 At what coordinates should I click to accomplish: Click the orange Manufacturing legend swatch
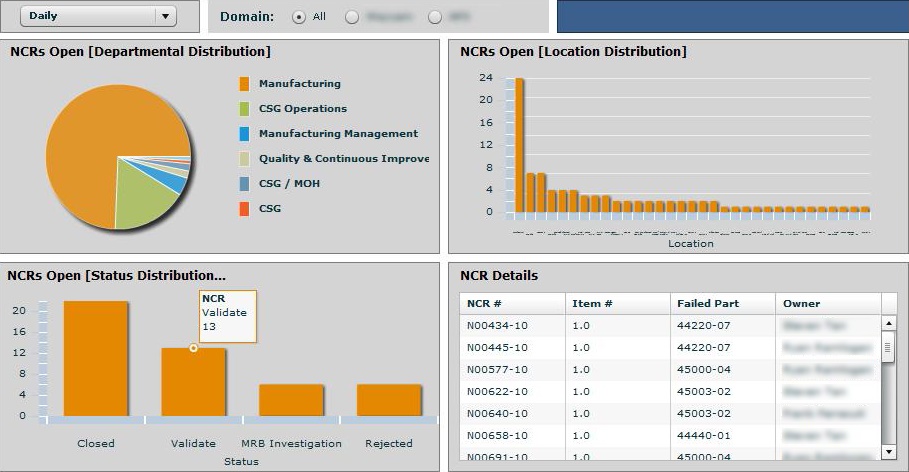pyautogui.click(x=244, y=84)
